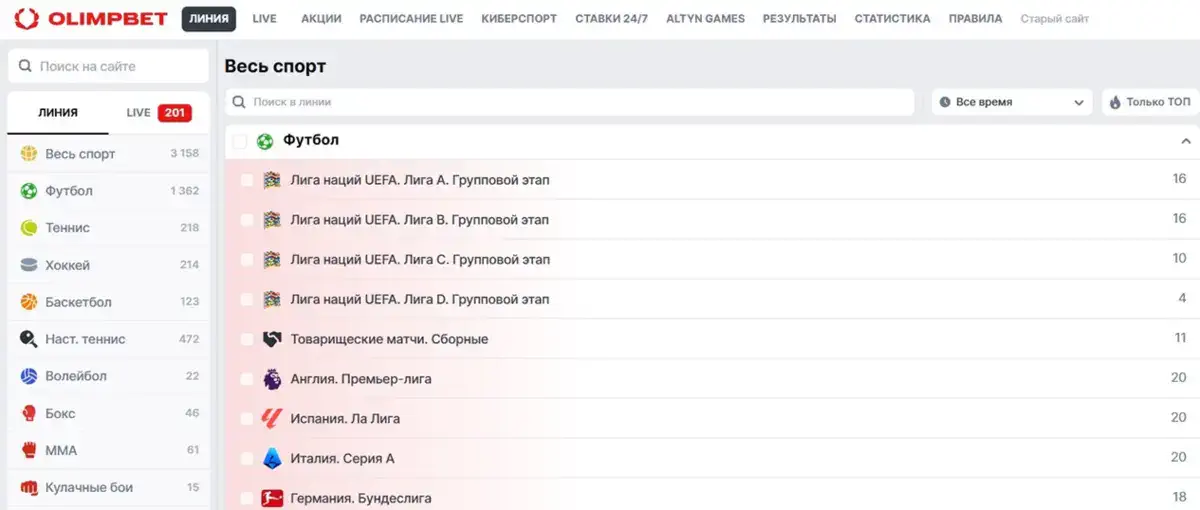This screenshot has width=1200, height=510.
Task: Click the magnifier icon in line search
Action: [x=240, y=102]
